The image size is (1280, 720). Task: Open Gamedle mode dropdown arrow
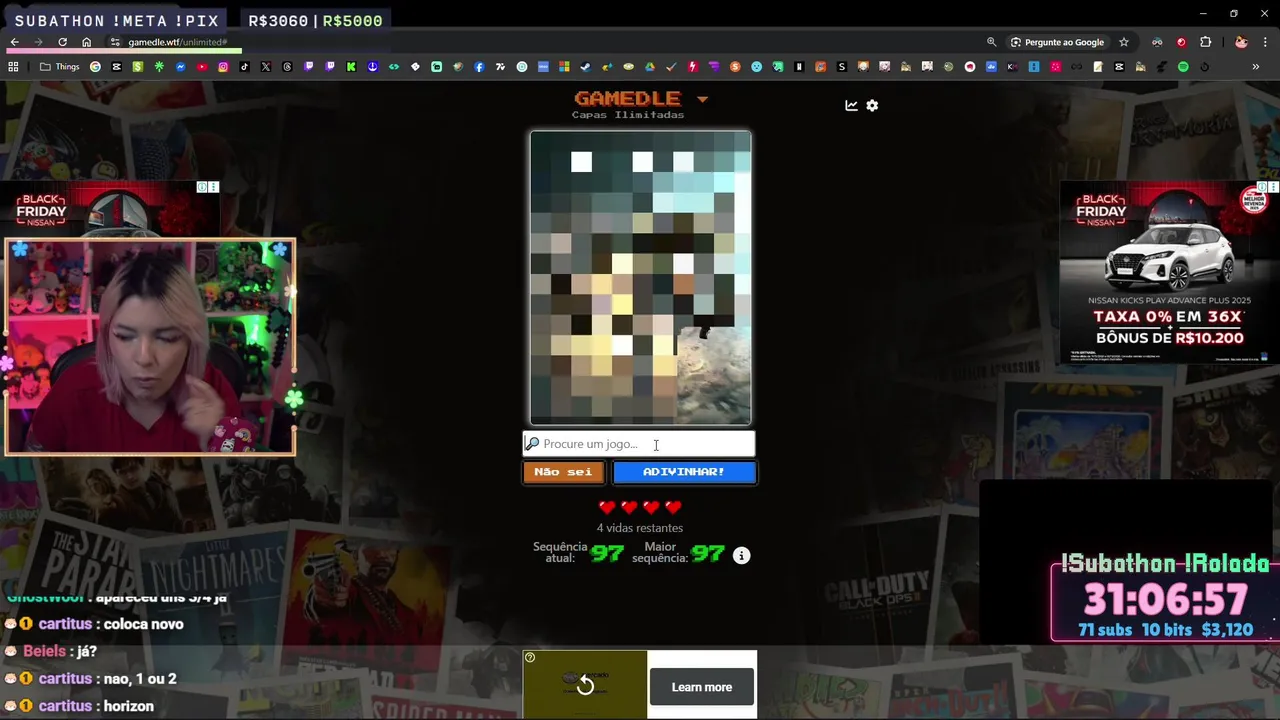click(x=702, y=99)
